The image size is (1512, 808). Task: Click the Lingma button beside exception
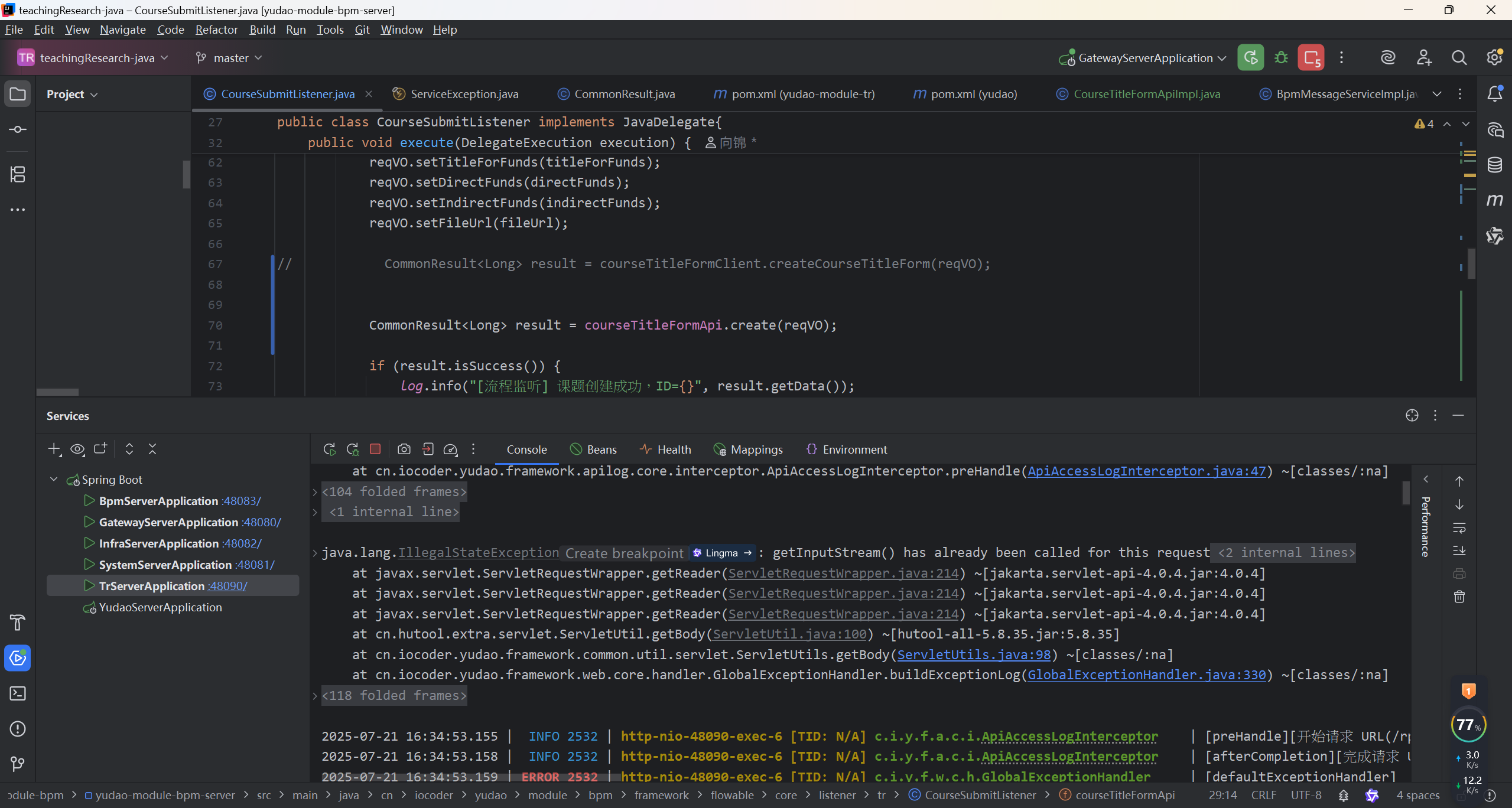click(722, 553)
